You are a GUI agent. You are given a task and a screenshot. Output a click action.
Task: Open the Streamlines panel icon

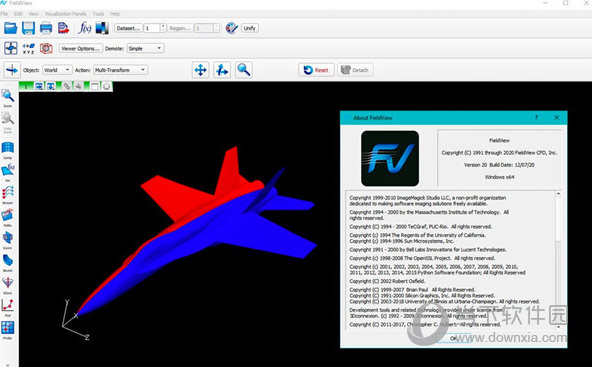click(x=8, y=194)
